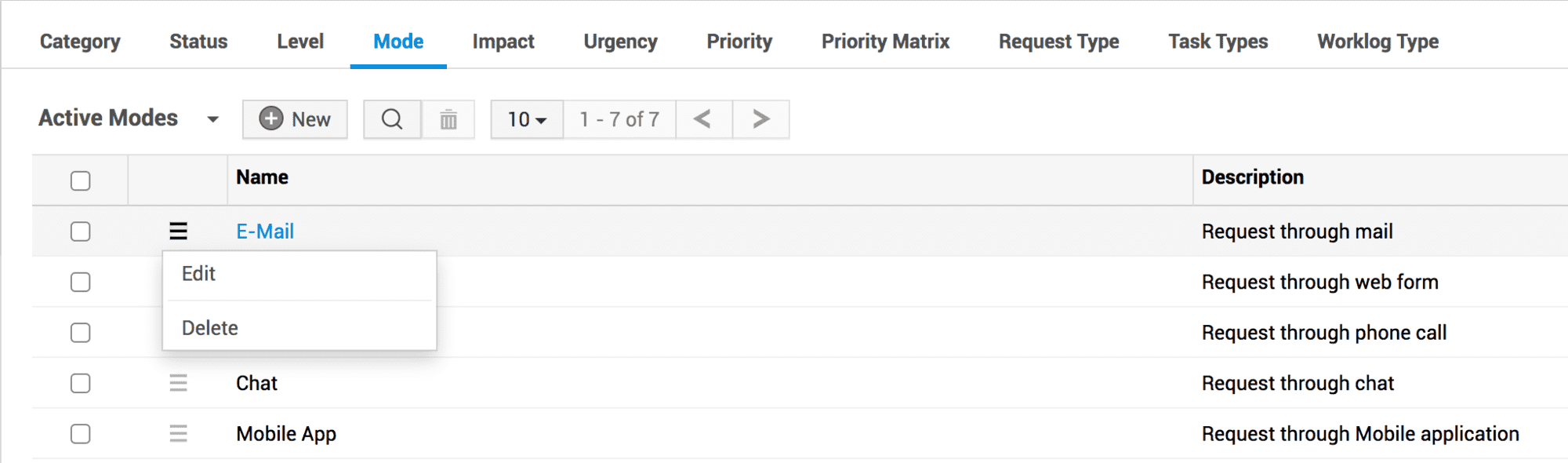Expand the Active Modes filter dropdown
The width and height of the screenshot is (1568, 463).
click(x=212, y=119)
